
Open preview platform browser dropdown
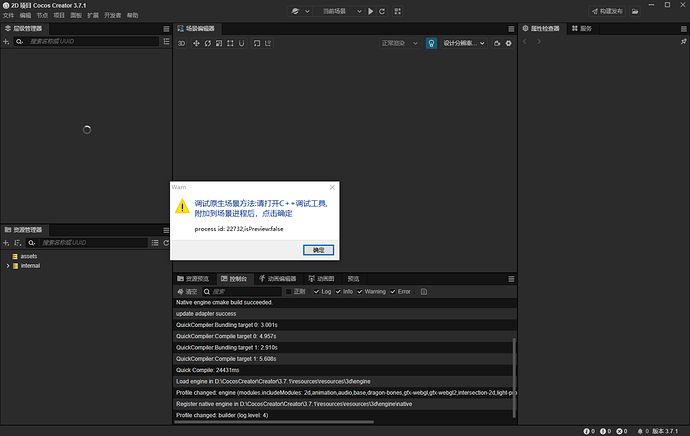pyautogui.click(x=300, y=11)
